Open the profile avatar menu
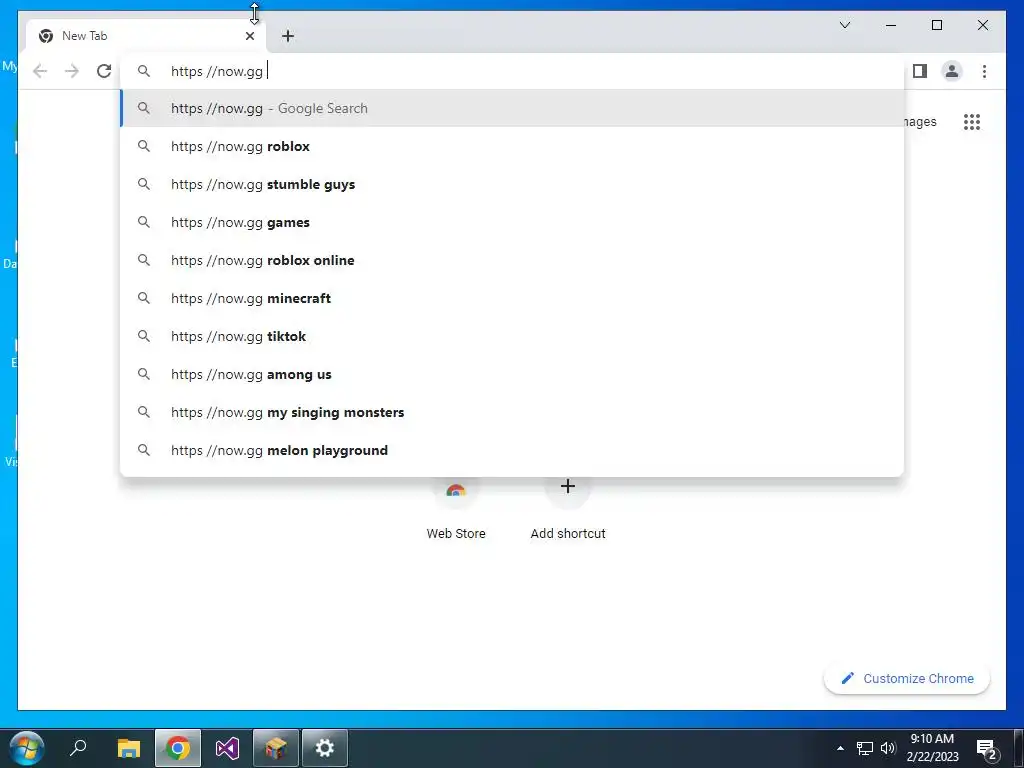This screenshot has height=768, width=1024. pyautogui.click(x=952, y=71)
